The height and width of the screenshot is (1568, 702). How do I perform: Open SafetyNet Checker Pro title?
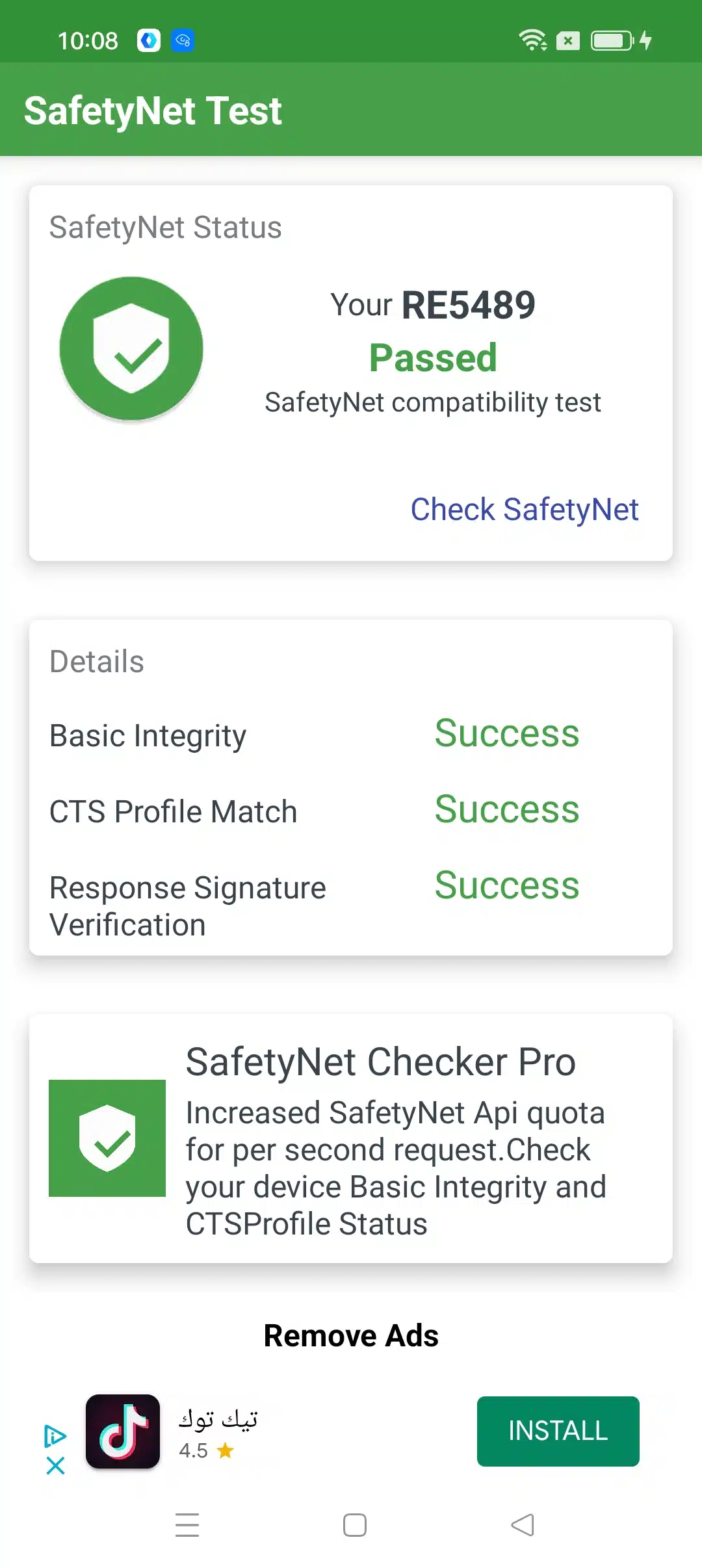click(381, 1062)
